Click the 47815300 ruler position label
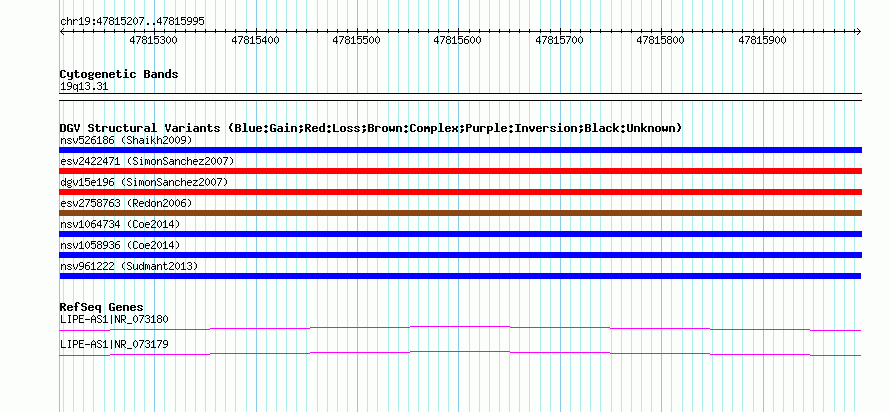The width and height of the screenshot is (890, 412). pyautogui.click(x=153, y=40)
